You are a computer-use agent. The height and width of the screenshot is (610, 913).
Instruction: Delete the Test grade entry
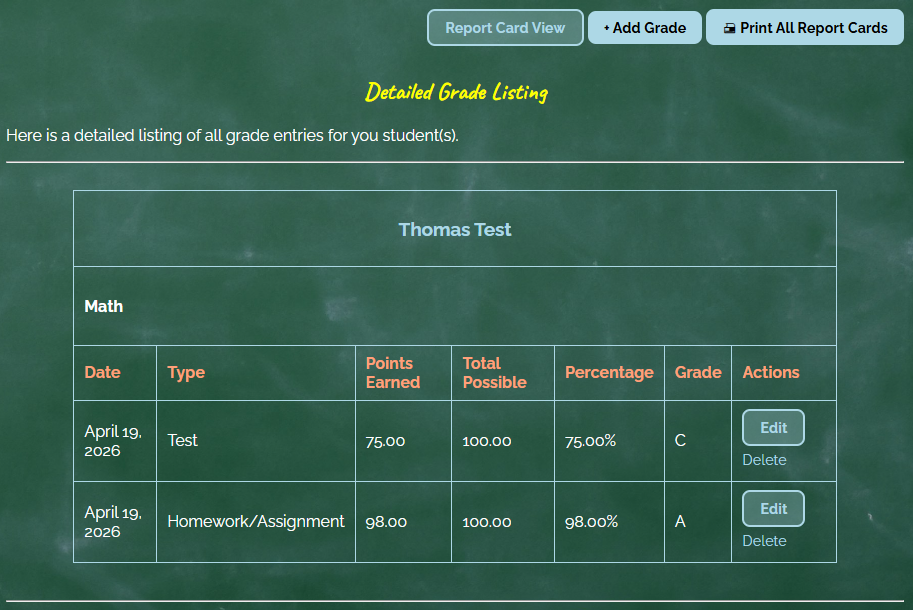764,460
